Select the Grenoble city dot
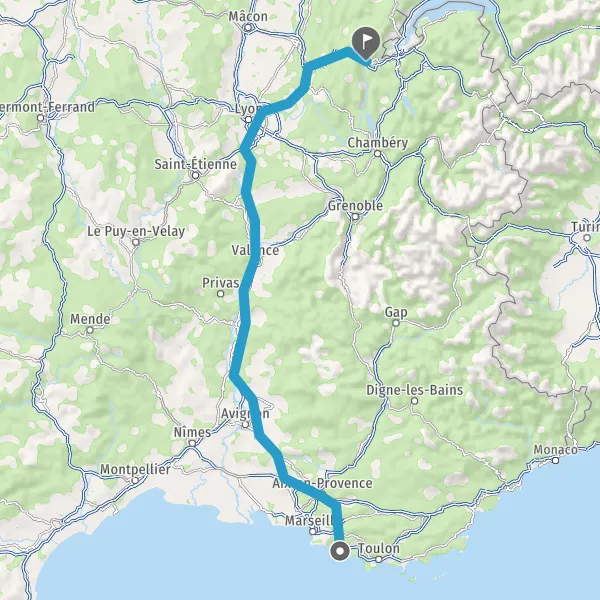The width and height of the screenshot is (600, 600). click(355, 217)
